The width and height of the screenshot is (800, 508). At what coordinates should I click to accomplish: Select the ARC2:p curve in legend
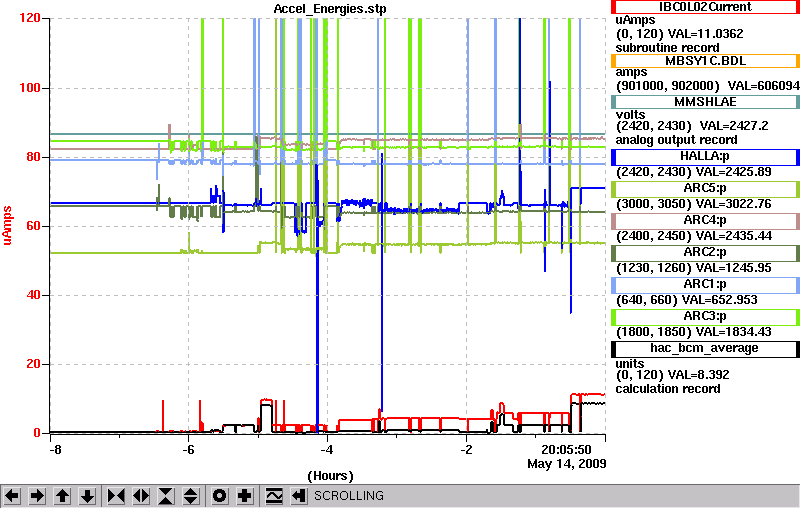(x=705, y=252)
